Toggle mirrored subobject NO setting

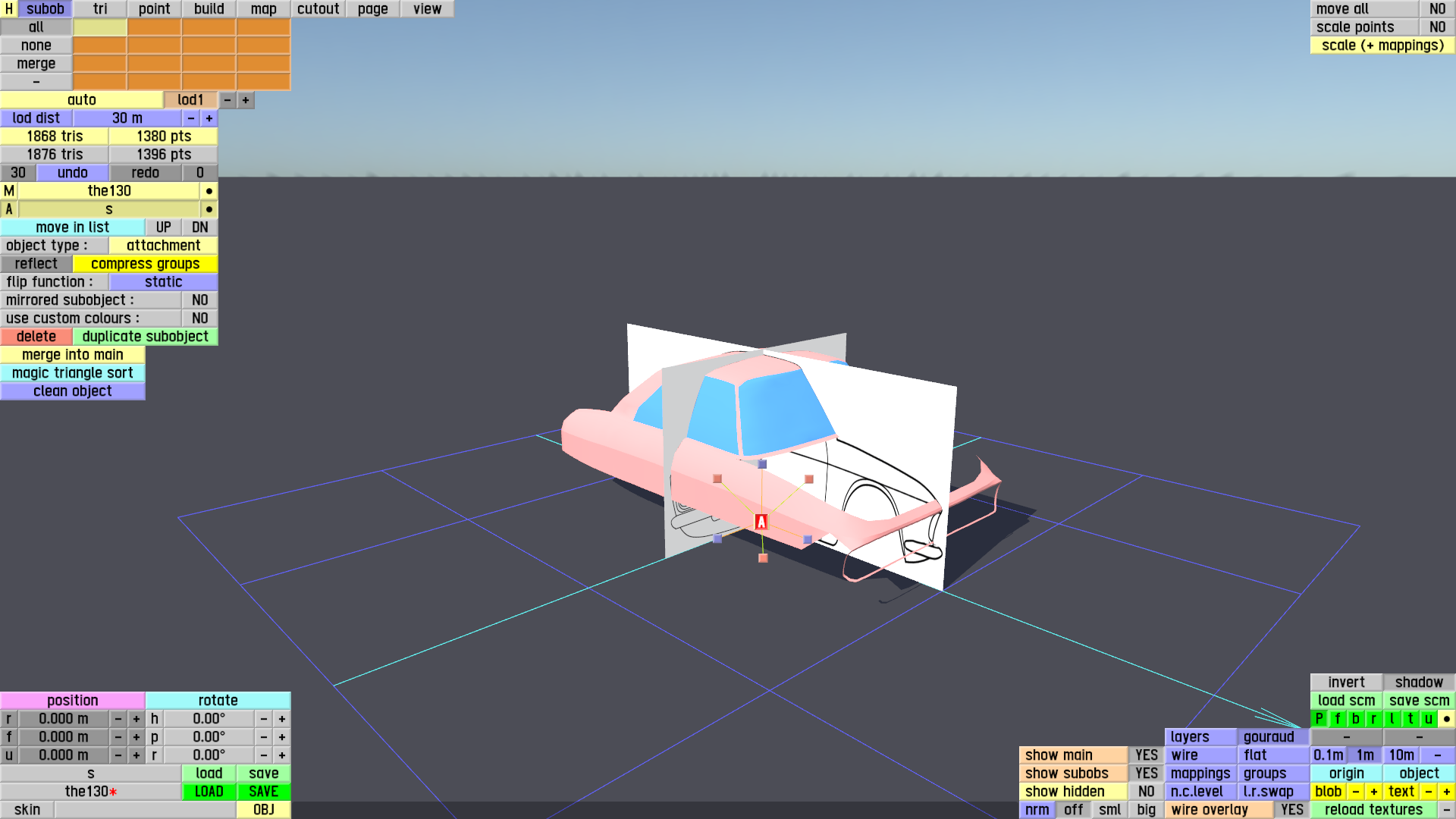pyautogui.click(x=199, y=300)
